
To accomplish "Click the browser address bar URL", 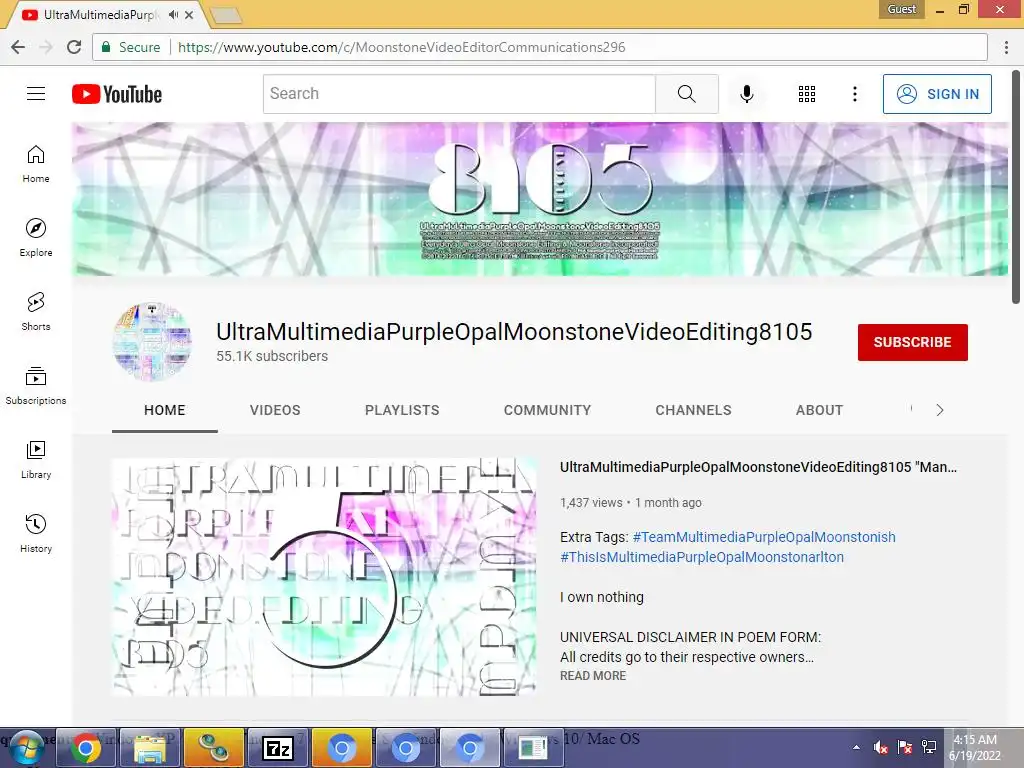I will (402, 47).
